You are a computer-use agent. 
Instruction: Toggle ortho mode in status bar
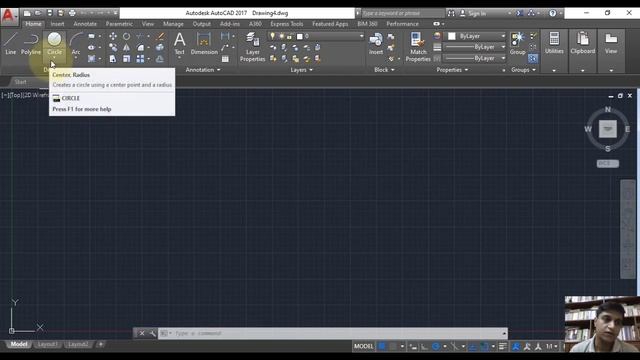click(424, 347)
